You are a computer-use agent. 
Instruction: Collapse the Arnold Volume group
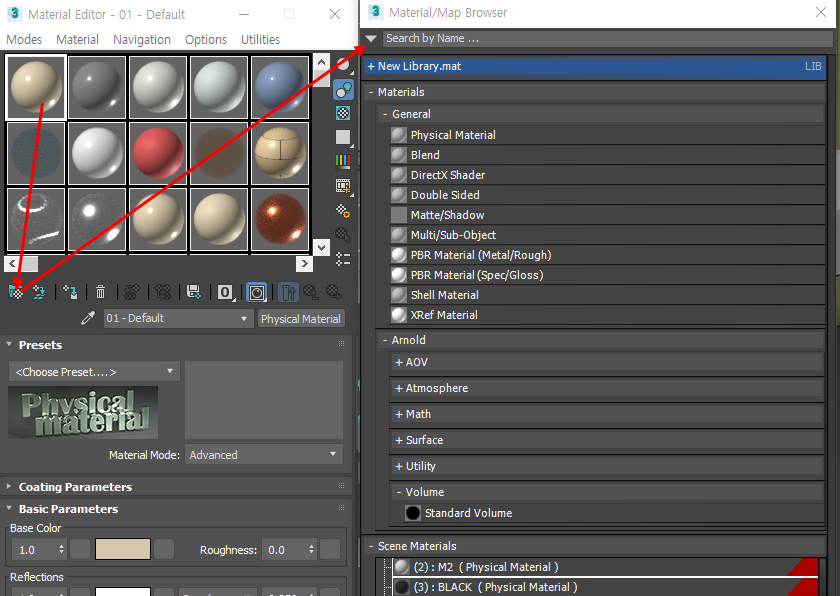point(399,492)
